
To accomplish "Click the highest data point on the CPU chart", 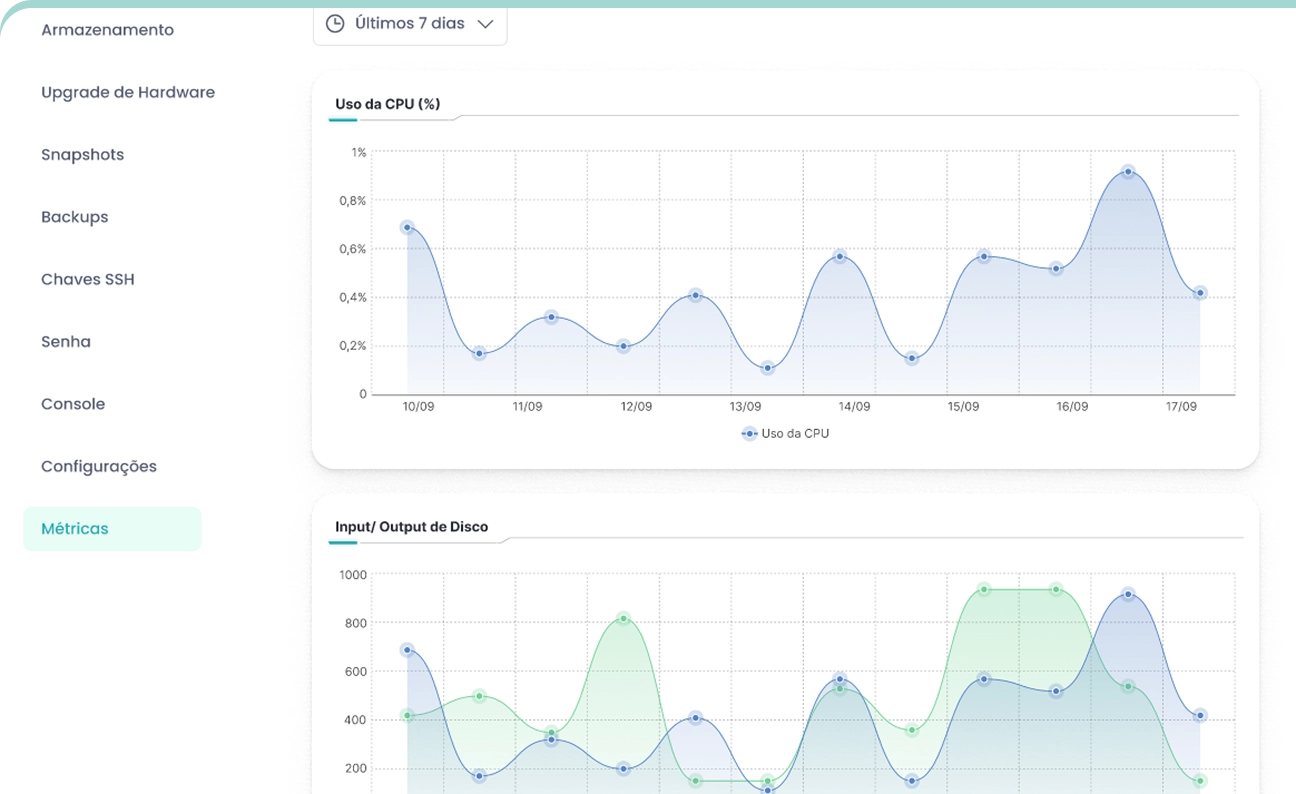I will pos(1128,172).
